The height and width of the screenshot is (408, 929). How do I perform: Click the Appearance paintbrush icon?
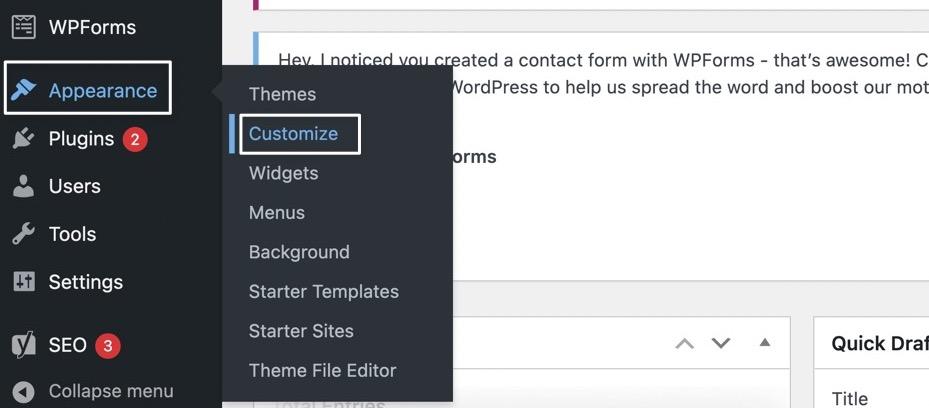tap(24, 90)
